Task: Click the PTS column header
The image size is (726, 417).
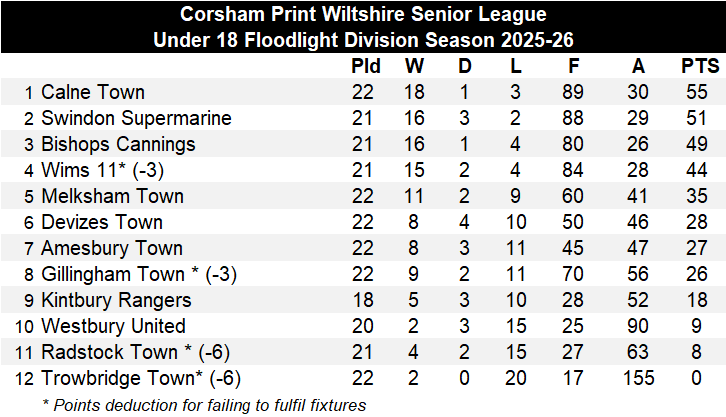Action: pyautogui.click(x=700, y=66)
